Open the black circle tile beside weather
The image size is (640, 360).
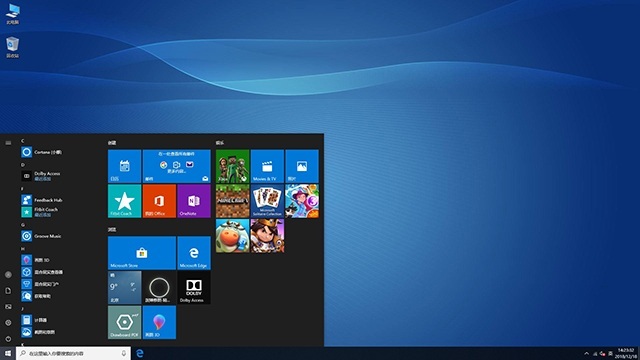click(x=159, y=288)
